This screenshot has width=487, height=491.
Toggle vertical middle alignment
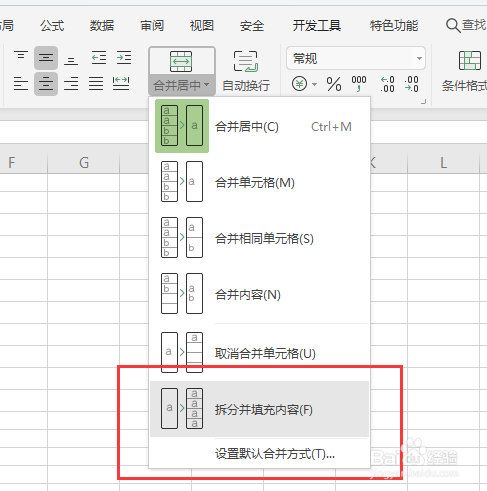click(x=46, y=58)
